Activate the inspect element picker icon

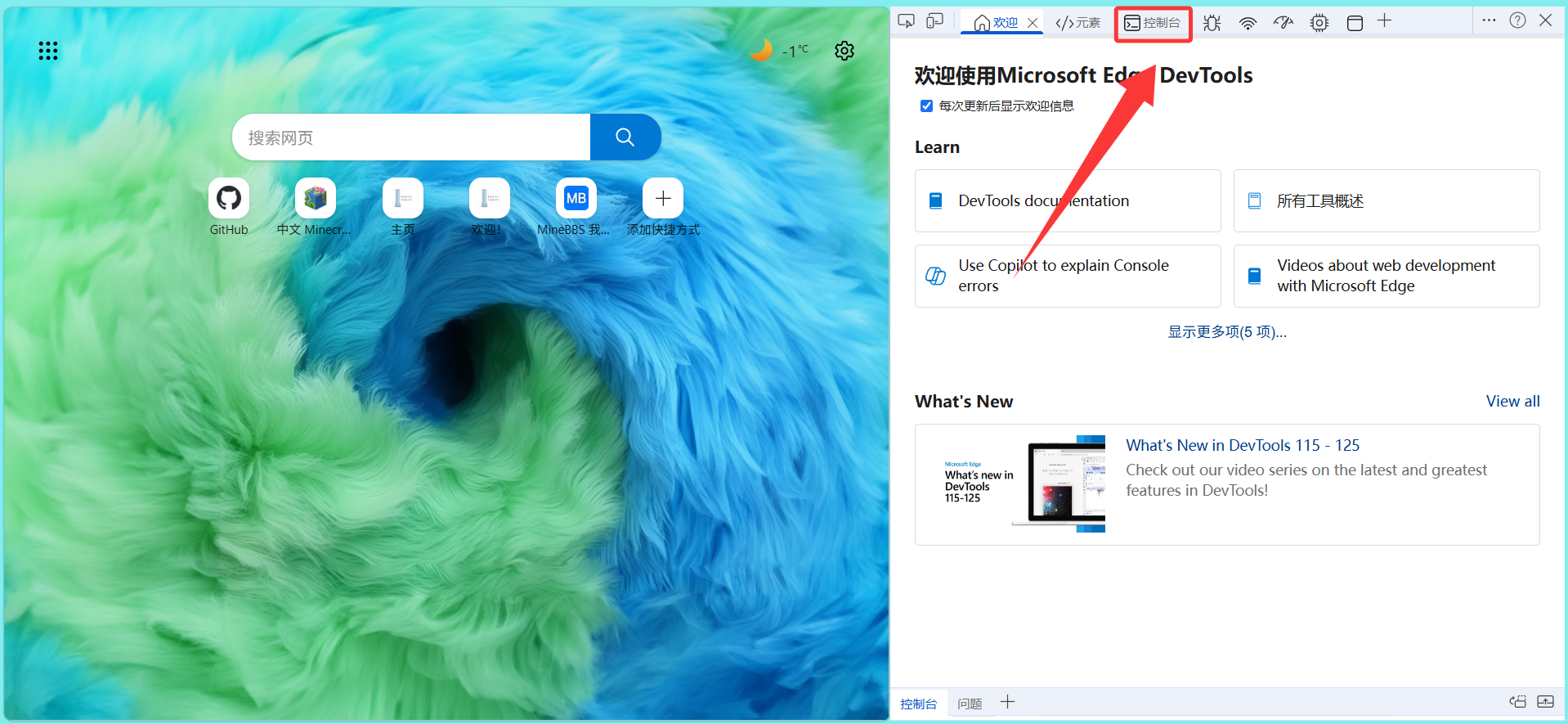(x=906, y=21)
